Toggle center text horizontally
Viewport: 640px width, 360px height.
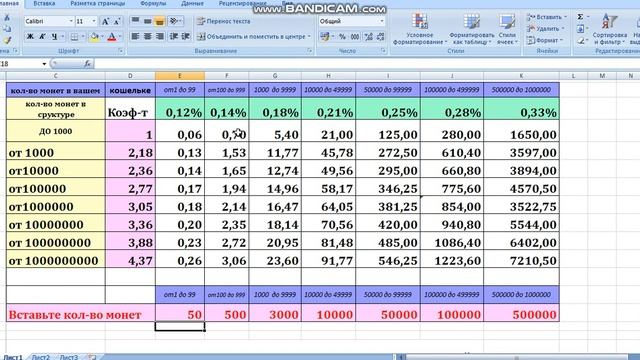pyautogui.click(x=147, y=37)
